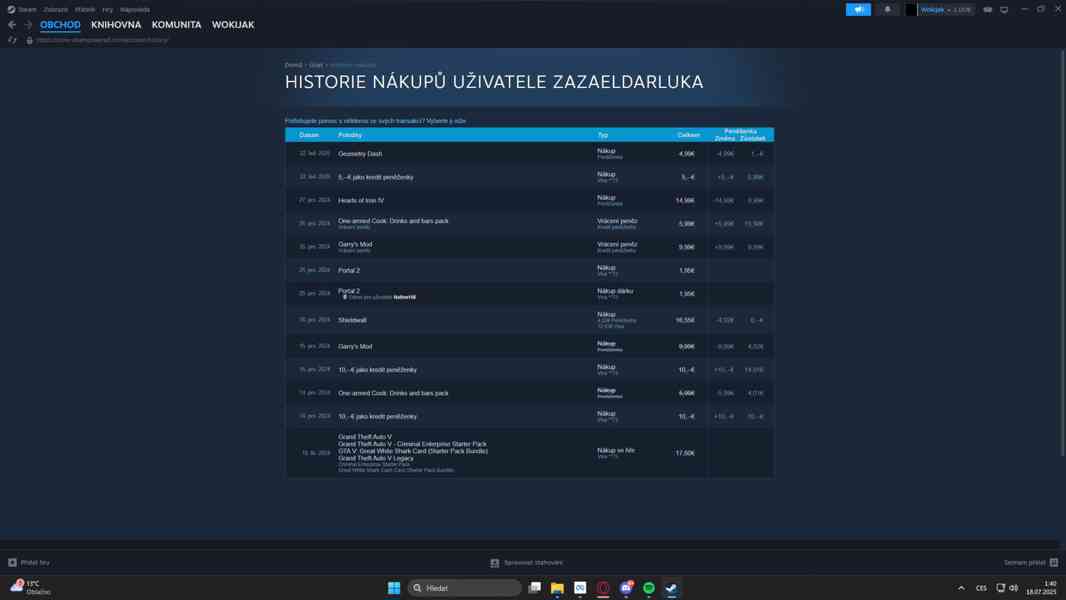Open the One-armed Cook refund transaction
The height and width of the screenshot is (600, 1066).
click(x=529, y=224)
